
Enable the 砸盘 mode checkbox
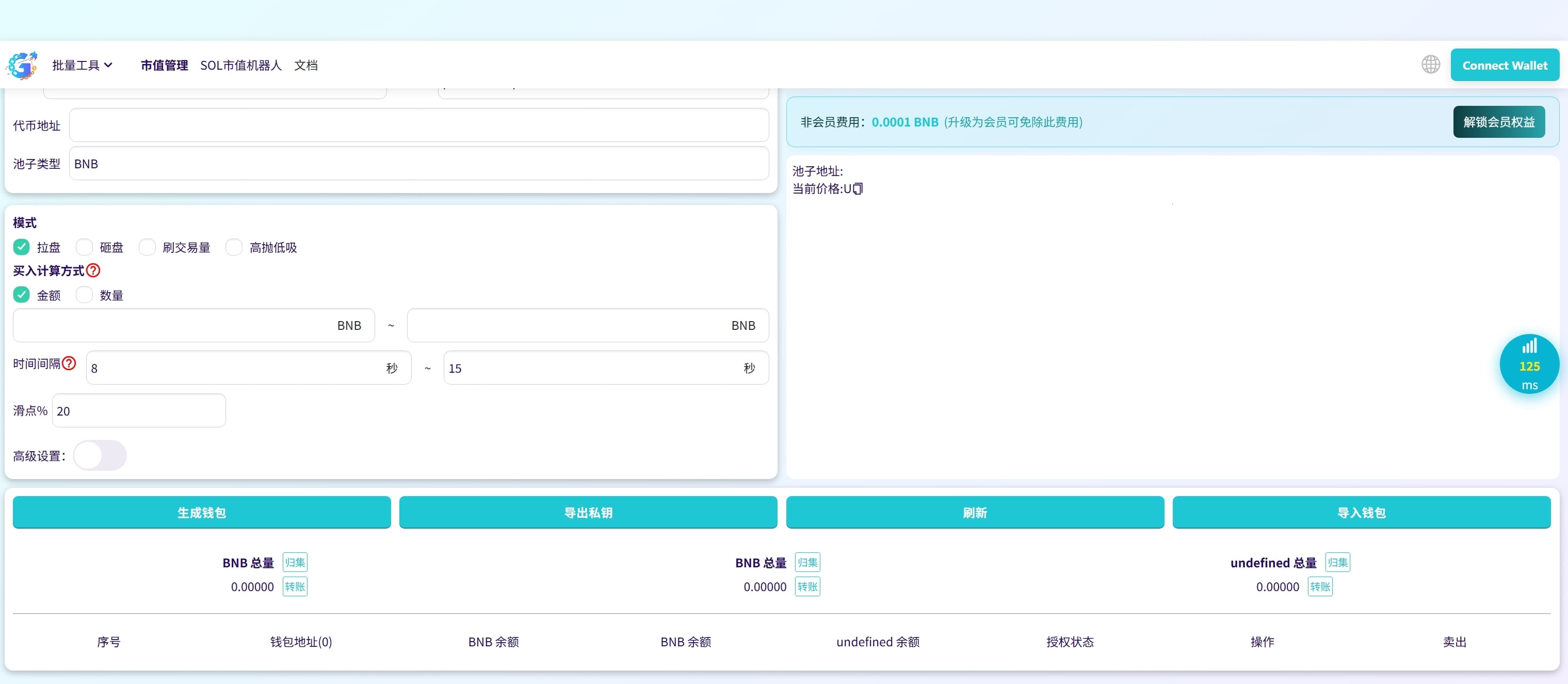(84, 247)
